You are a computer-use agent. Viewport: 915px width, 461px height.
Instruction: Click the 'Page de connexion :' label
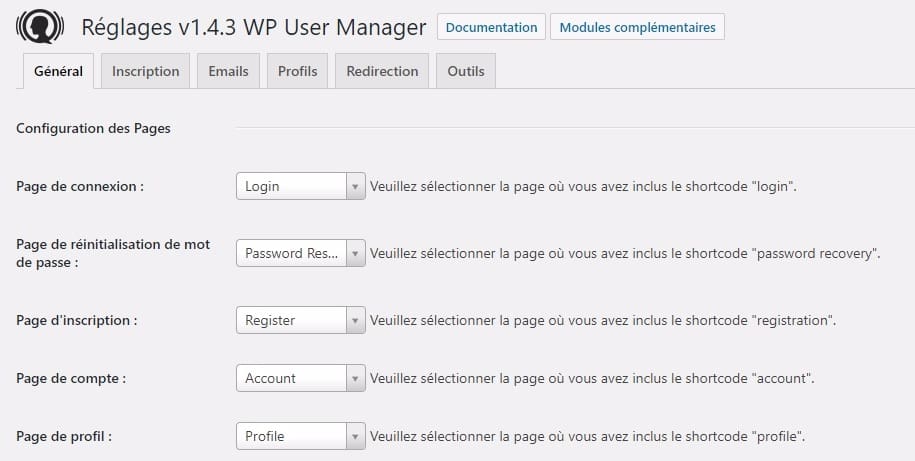point(80,187)
